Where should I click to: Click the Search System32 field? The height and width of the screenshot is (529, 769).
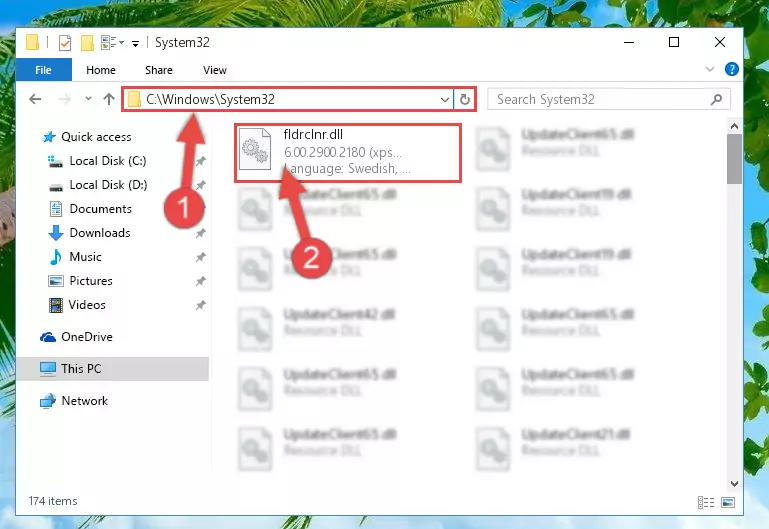pos(609,100)
